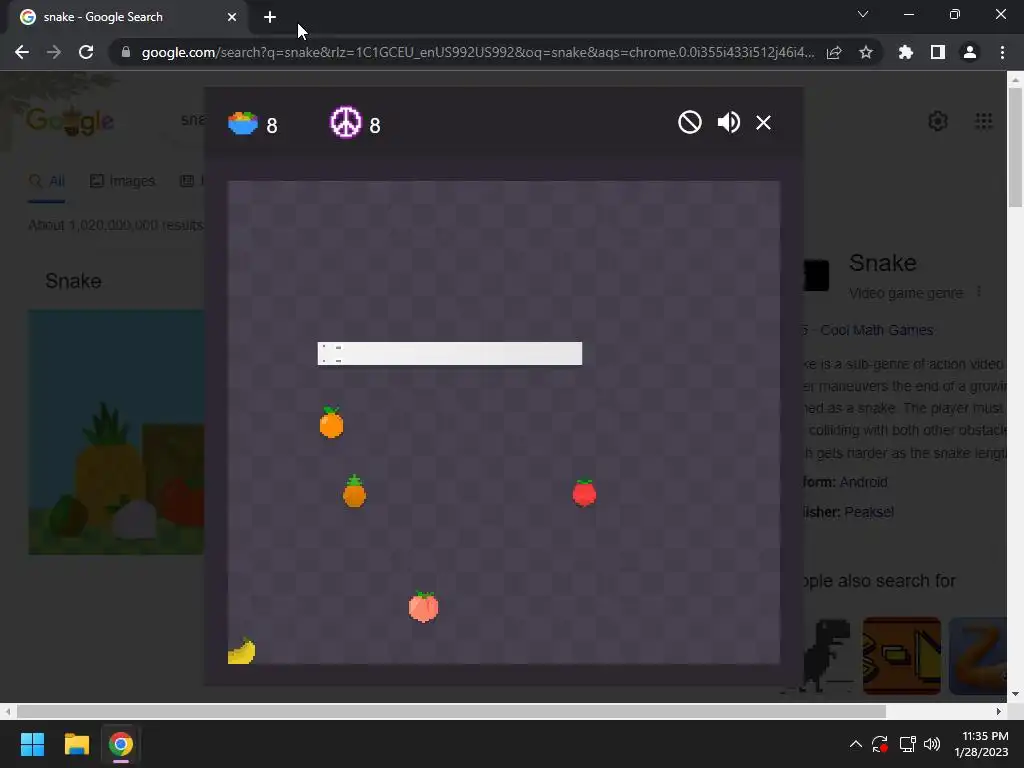This screenshot has height=768, width=1024.
Task: Open the Cool Math Games link
Action: pos(876,330)
